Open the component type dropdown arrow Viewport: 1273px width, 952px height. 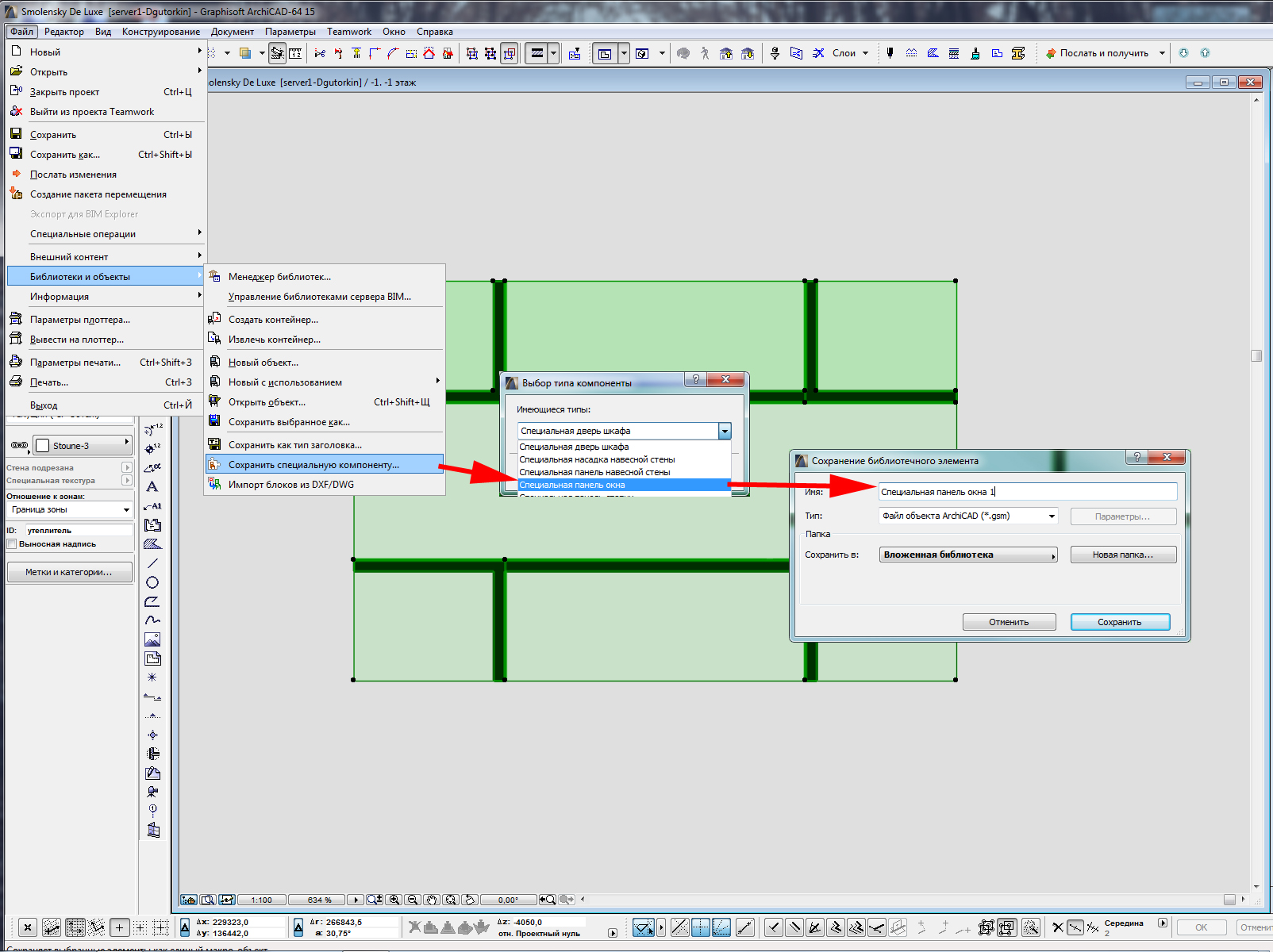coord(725,431)
